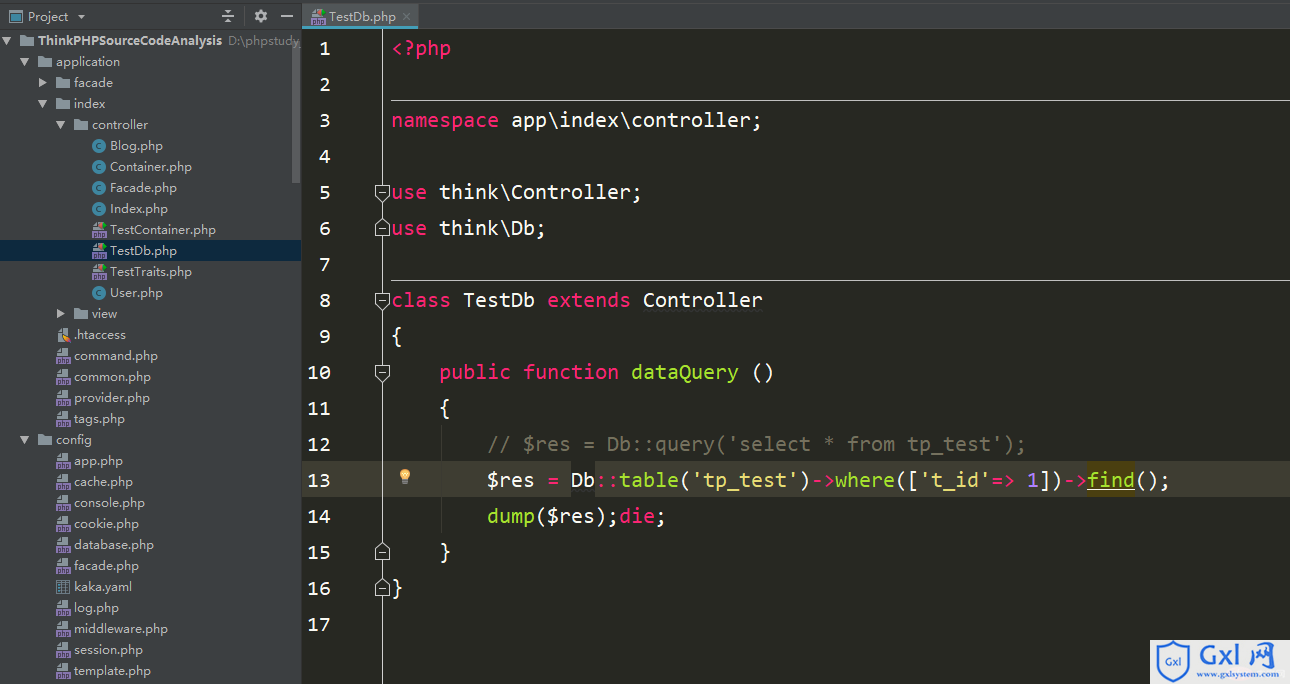1290x684 pixels.
Task: Open template.php under config
Action: [x=112, y=671]
